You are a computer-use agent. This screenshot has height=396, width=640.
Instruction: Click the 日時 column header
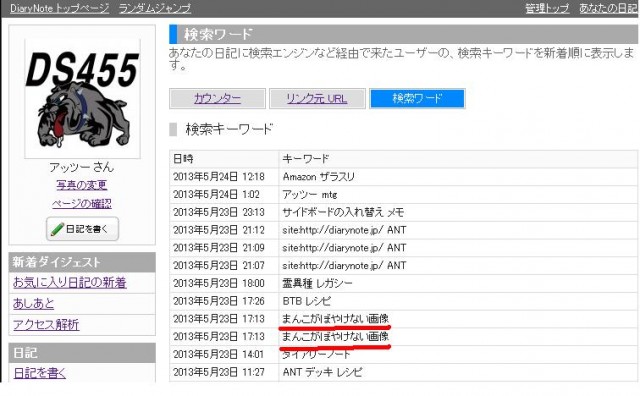coord(224,159)
